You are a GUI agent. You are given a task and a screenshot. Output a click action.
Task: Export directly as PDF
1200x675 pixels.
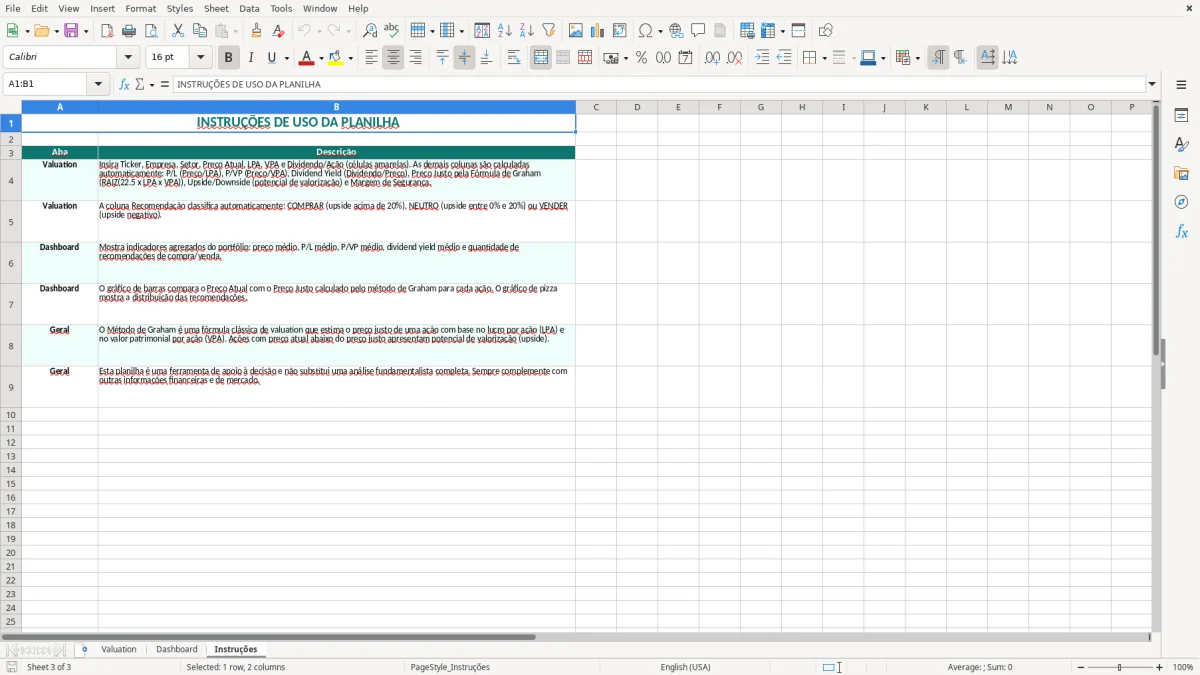107,31
